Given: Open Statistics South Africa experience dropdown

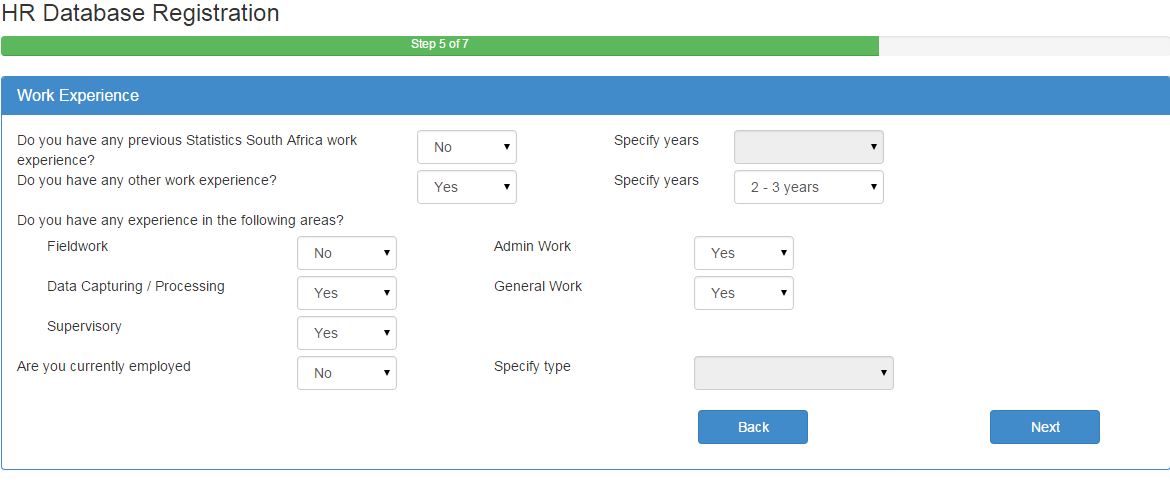Looking at the screenshot, I should (x=466, y=147).
